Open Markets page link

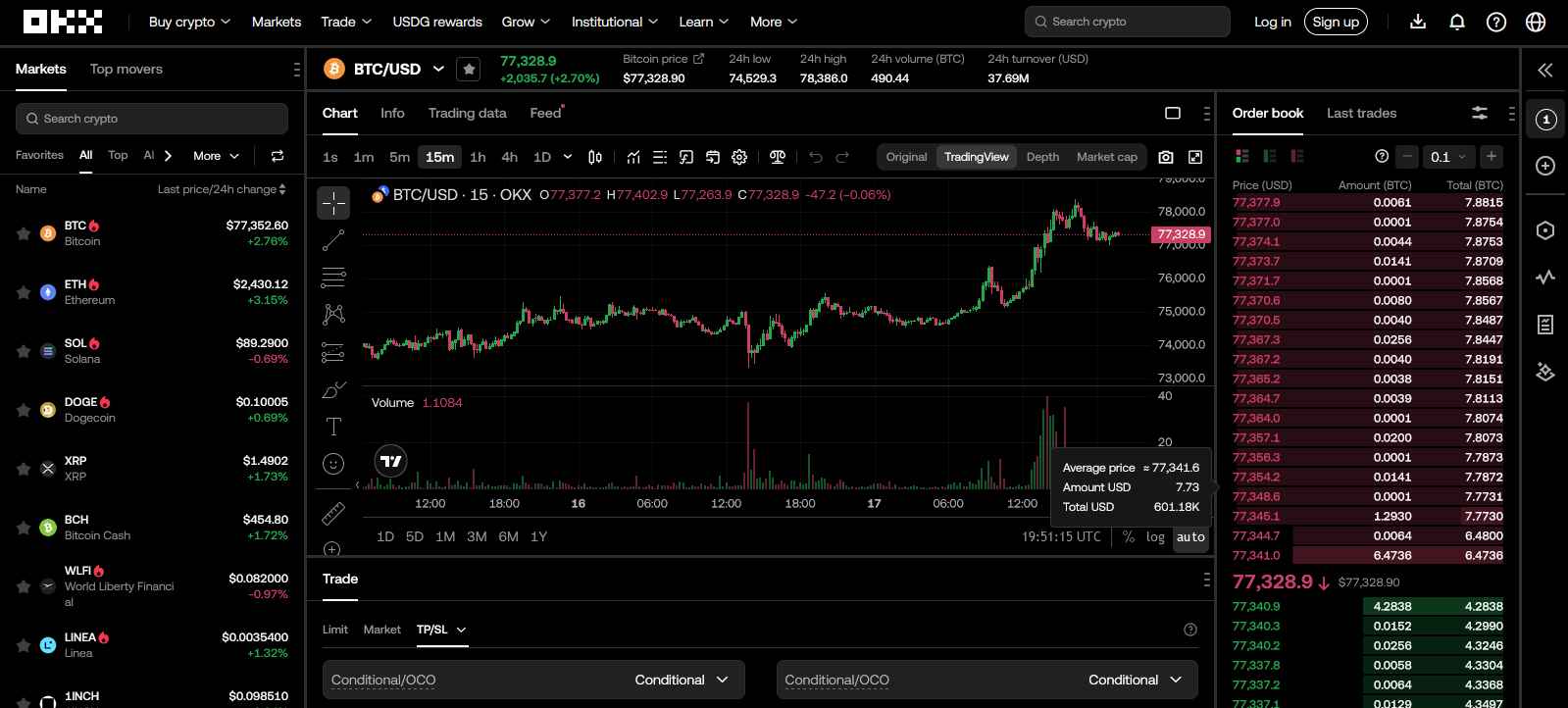coord(277,22)
